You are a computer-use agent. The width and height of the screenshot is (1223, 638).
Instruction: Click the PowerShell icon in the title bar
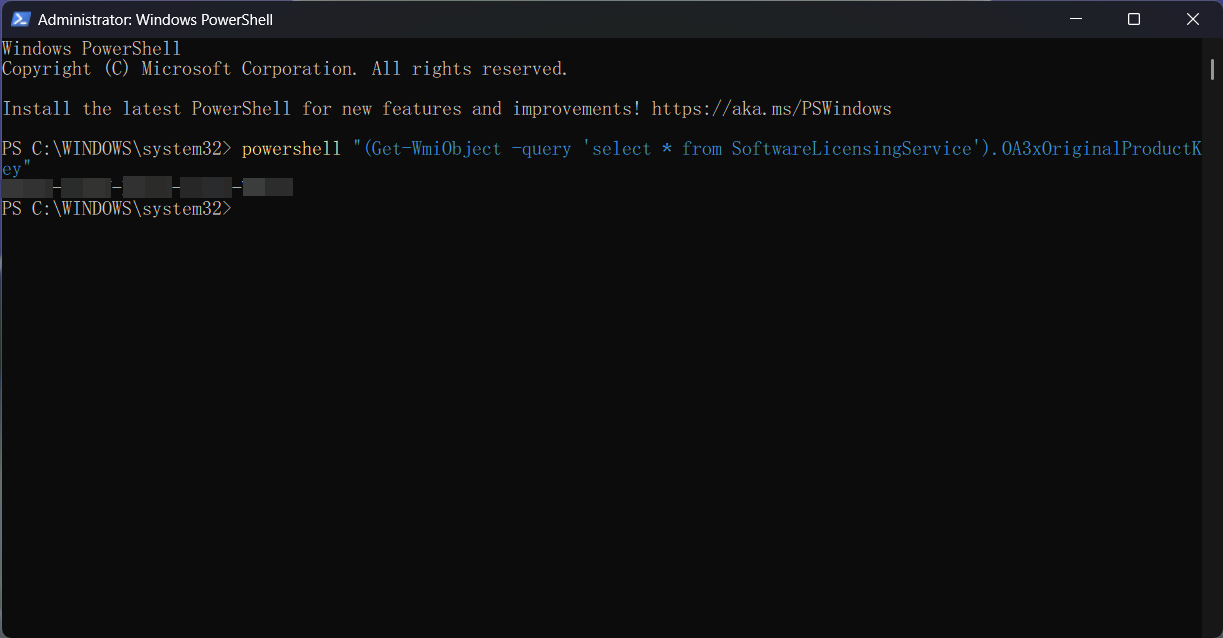(x=20, y=18)
